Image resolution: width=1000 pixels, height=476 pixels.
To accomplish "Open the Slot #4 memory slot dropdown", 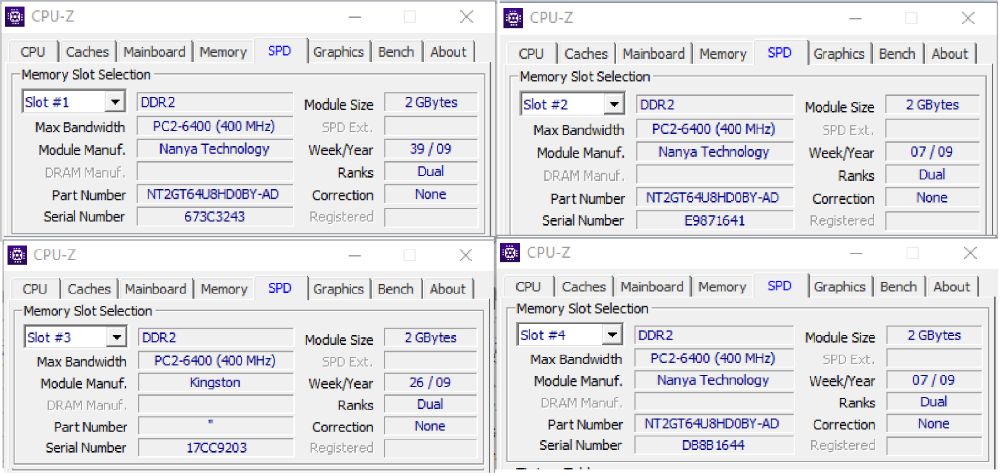I will coord(569,334).
